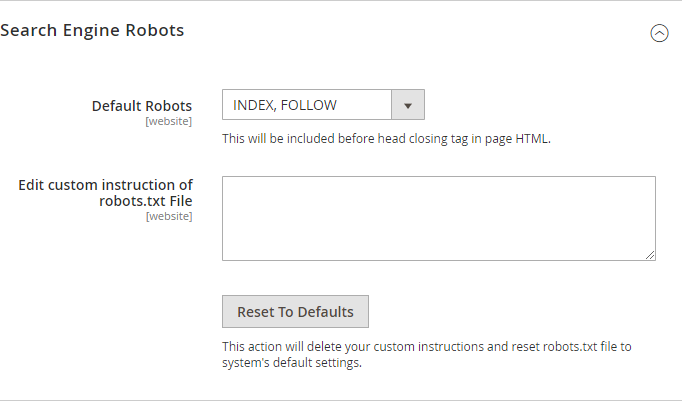This screenshot has height=401, width=682.
Task: Click the bottom section divider line
Action: (x=340, y=400)
